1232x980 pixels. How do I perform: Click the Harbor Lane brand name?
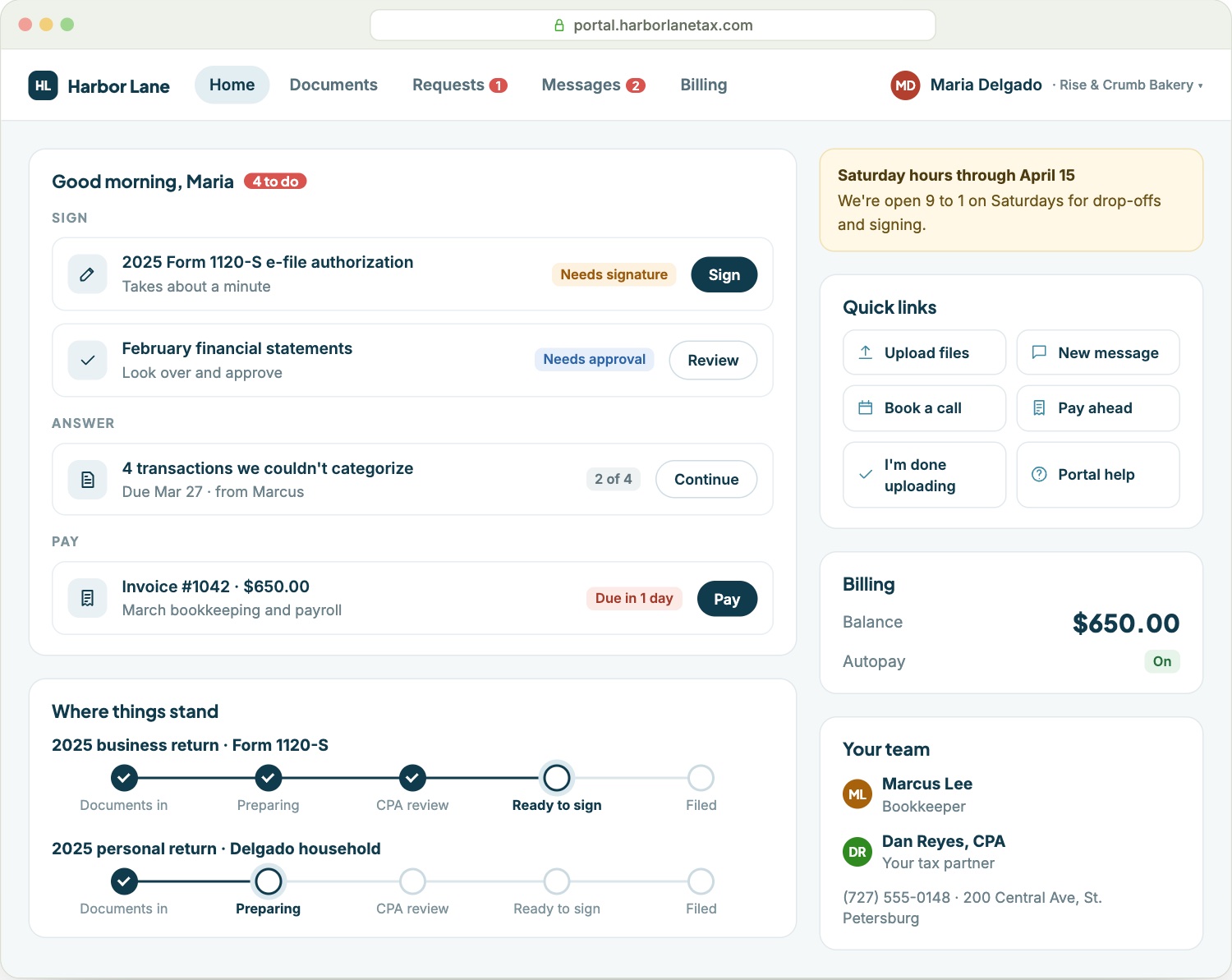tap(119, 86)
